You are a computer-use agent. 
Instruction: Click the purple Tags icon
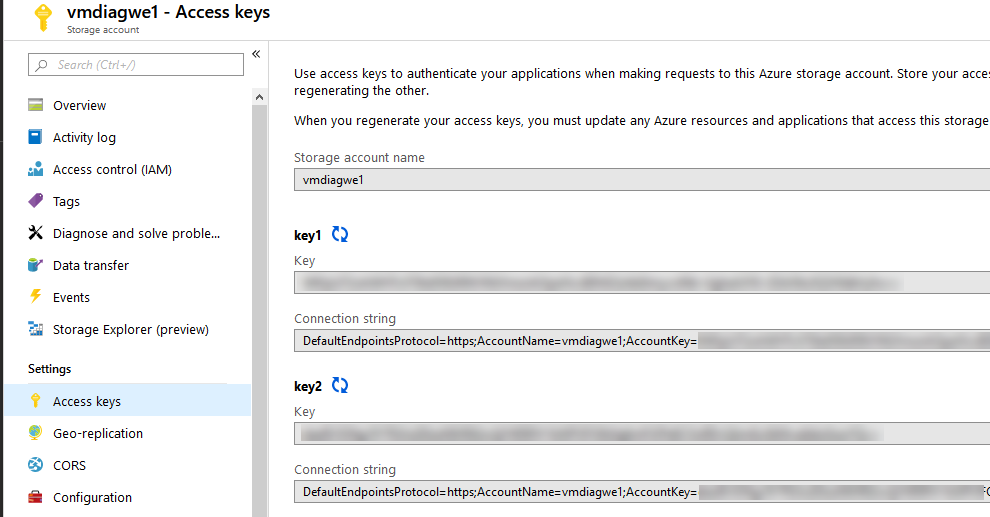[36, 201]
